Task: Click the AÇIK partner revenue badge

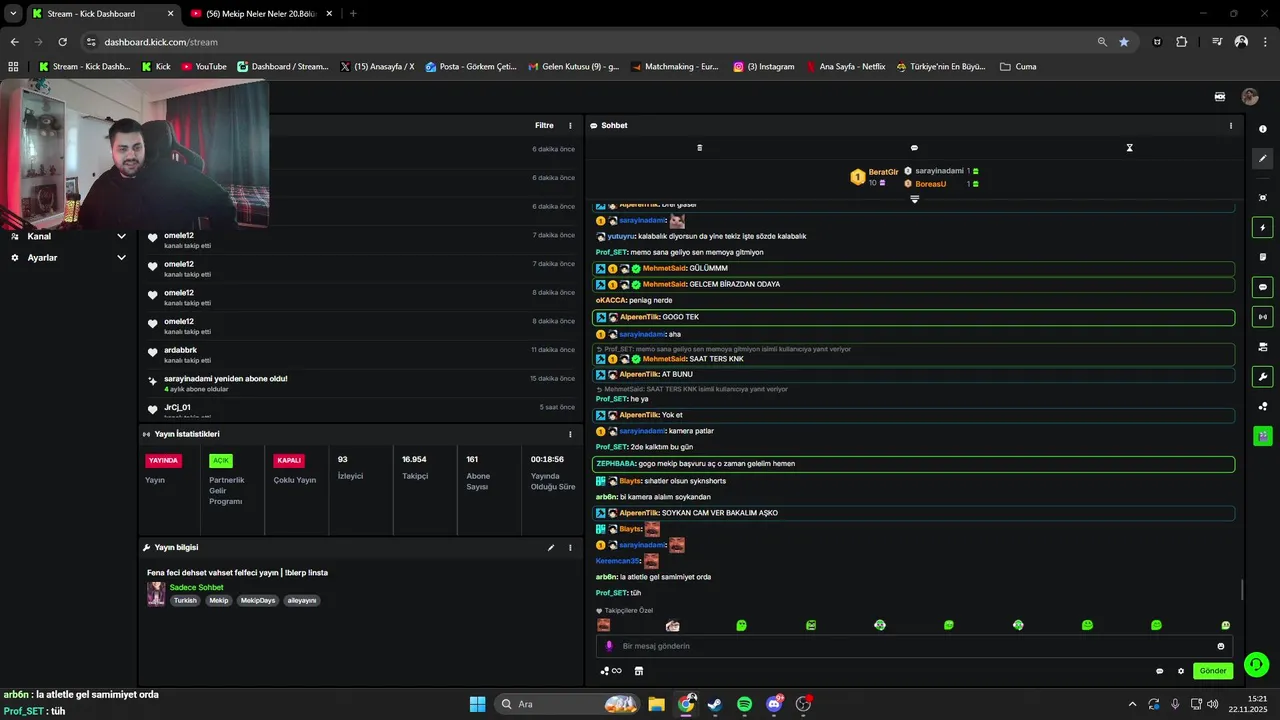Action: point(221,461)
